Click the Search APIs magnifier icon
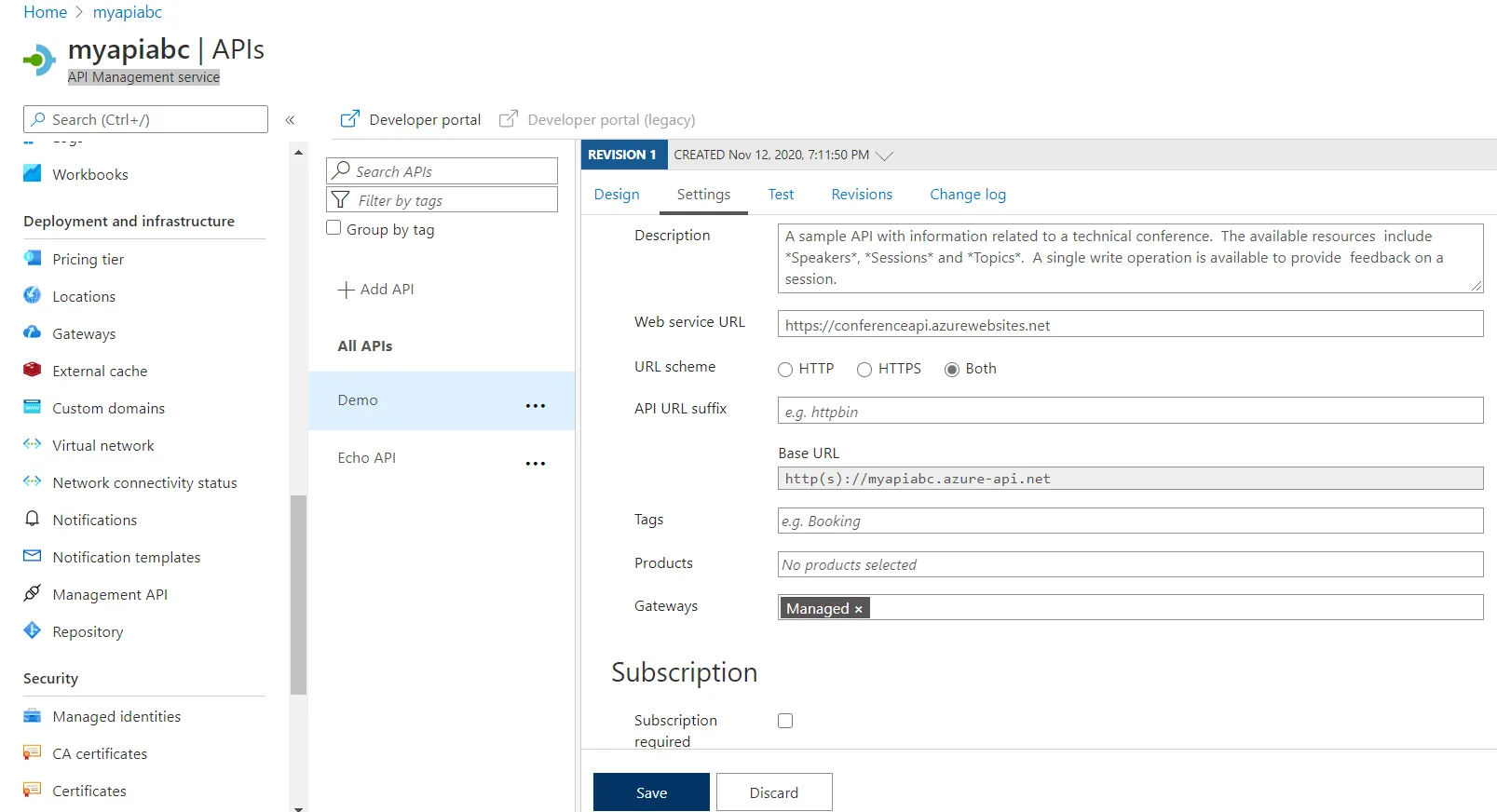Viewport: 1497px width, 812px height. [x=342, y=169]
